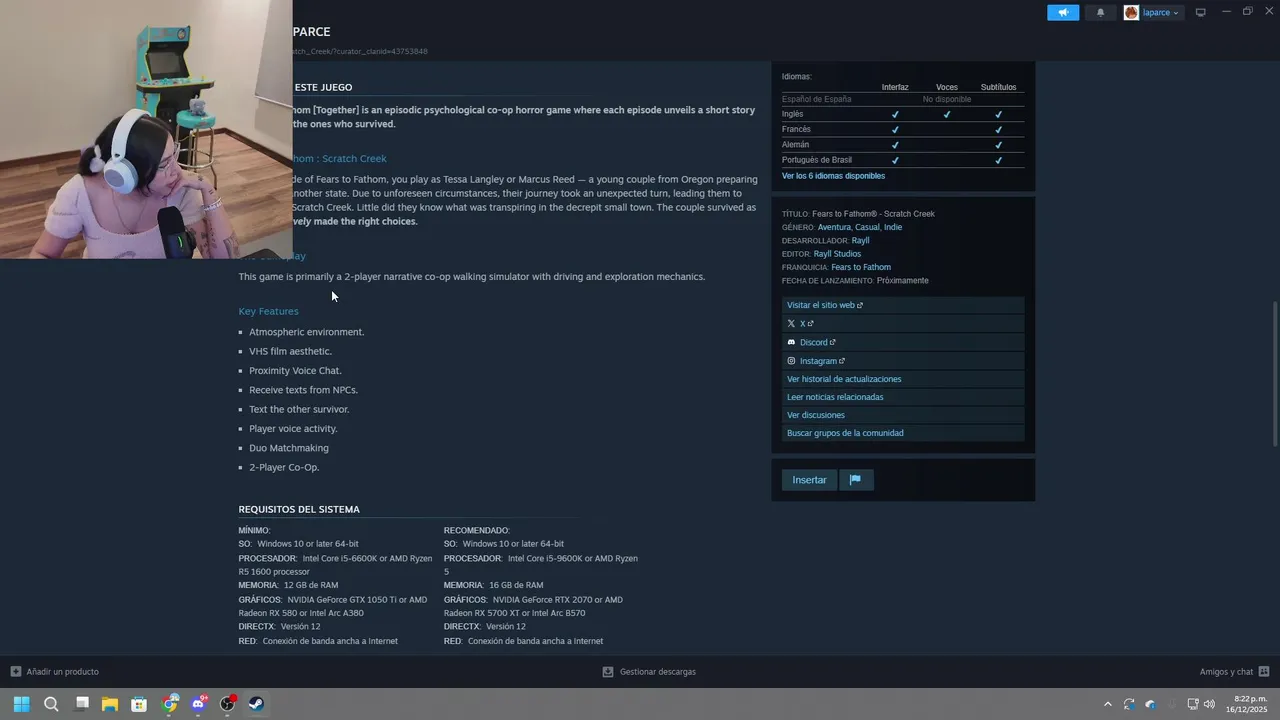
Task: Open Discord from the taskbar
Action: coord(198,704)
